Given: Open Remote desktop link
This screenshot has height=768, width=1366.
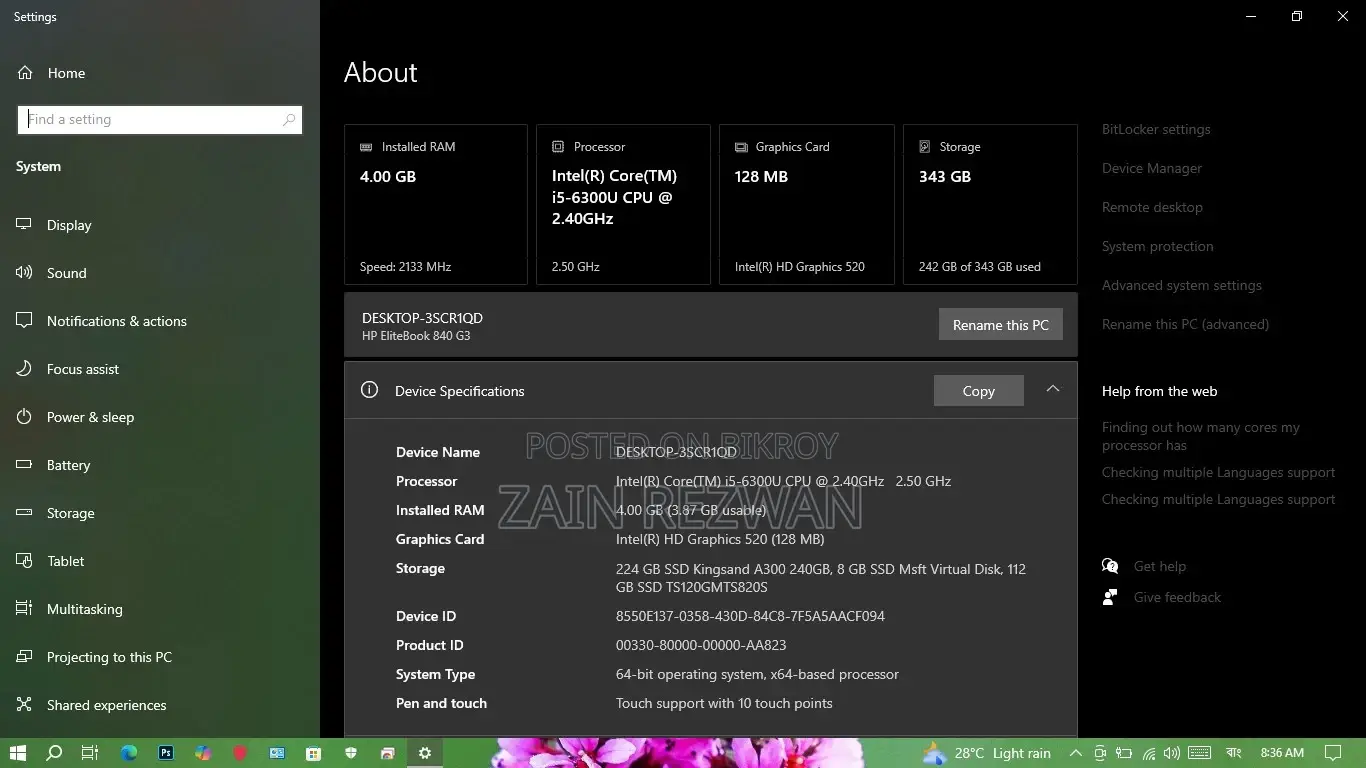Looking at the screenshot, I should coord(1152,207).
